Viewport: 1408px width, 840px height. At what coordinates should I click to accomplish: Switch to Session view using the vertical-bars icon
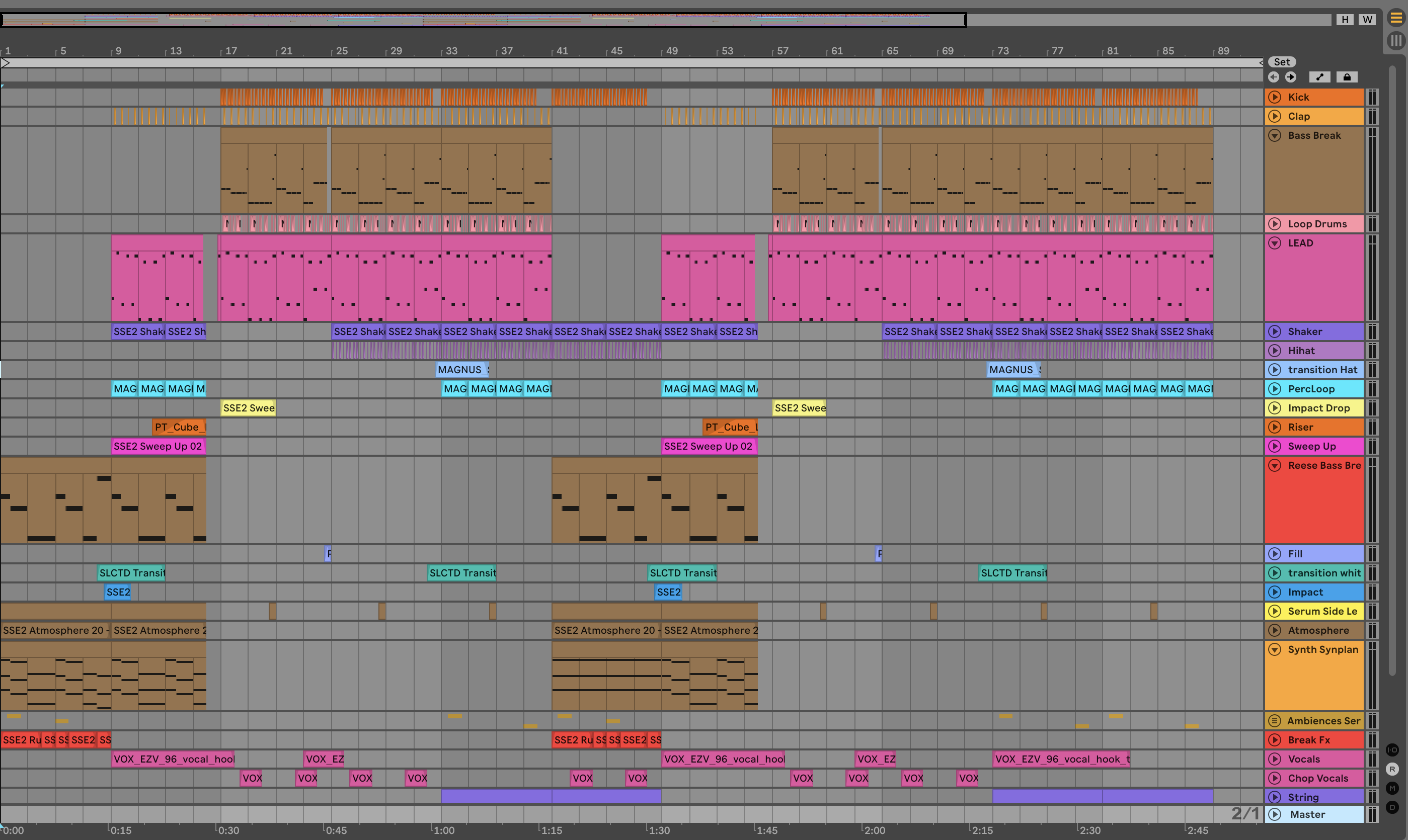1395,41
